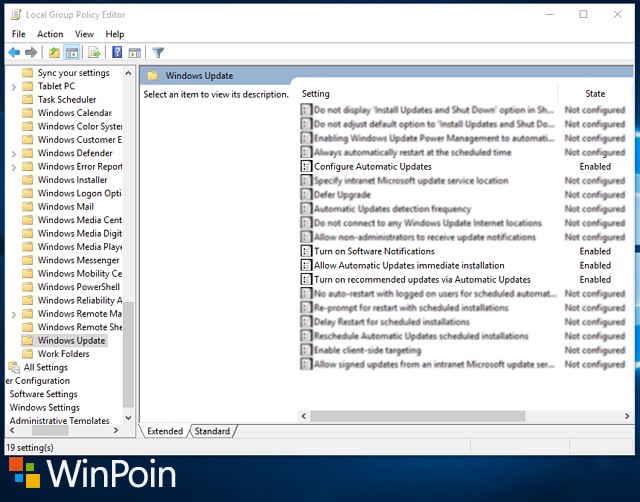Screen dimensions: 640x502
Task: Click the Work Folders folder icon
Action: 27,354
